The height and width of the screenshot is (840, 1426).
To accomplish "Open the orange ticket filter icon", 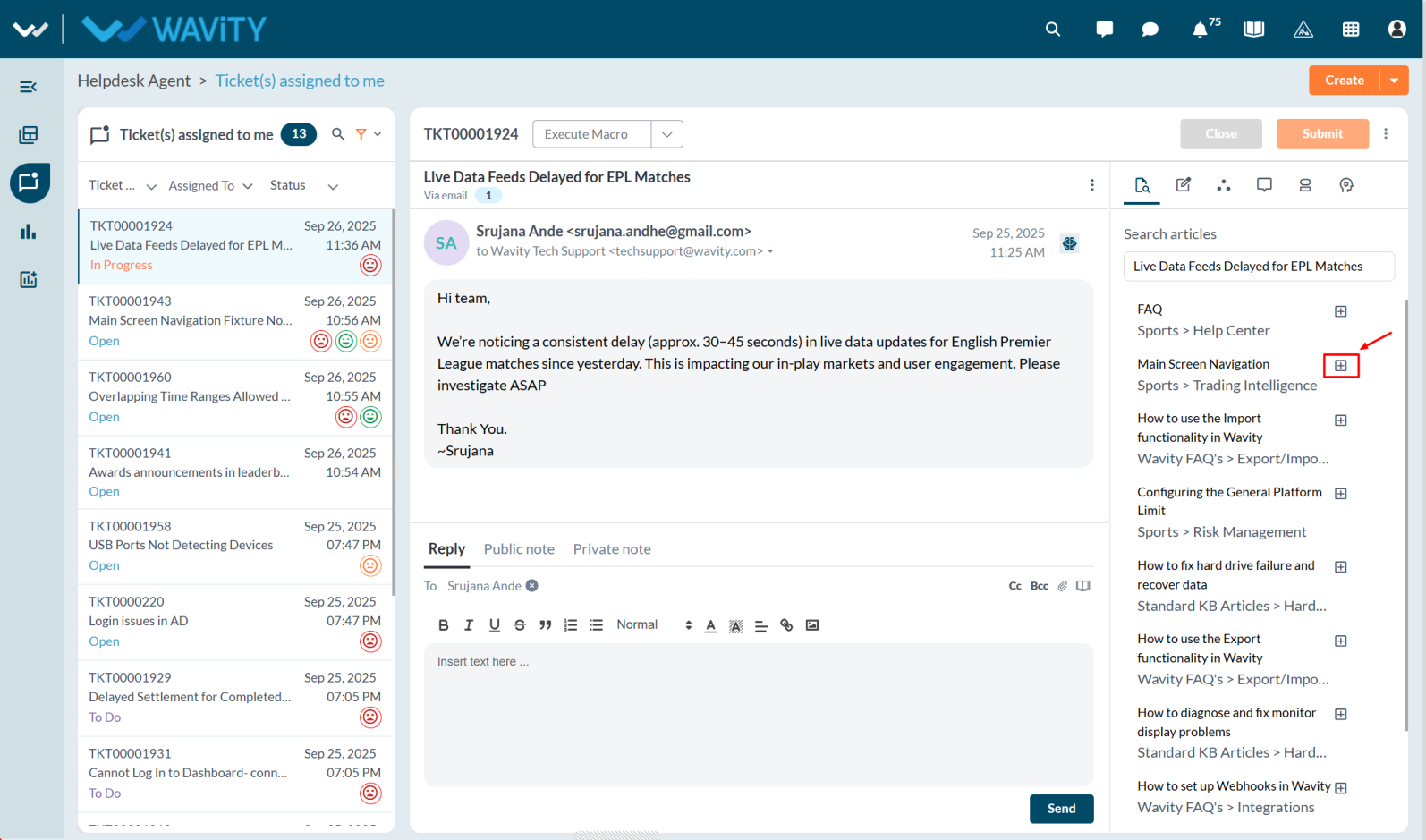I will (x=361, y=134).
